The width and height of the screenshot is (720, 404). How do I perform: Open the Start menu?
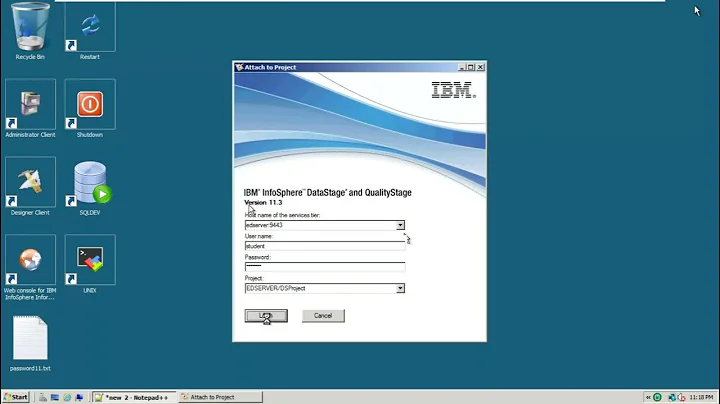pyautogui.click(x=16, y=397)
